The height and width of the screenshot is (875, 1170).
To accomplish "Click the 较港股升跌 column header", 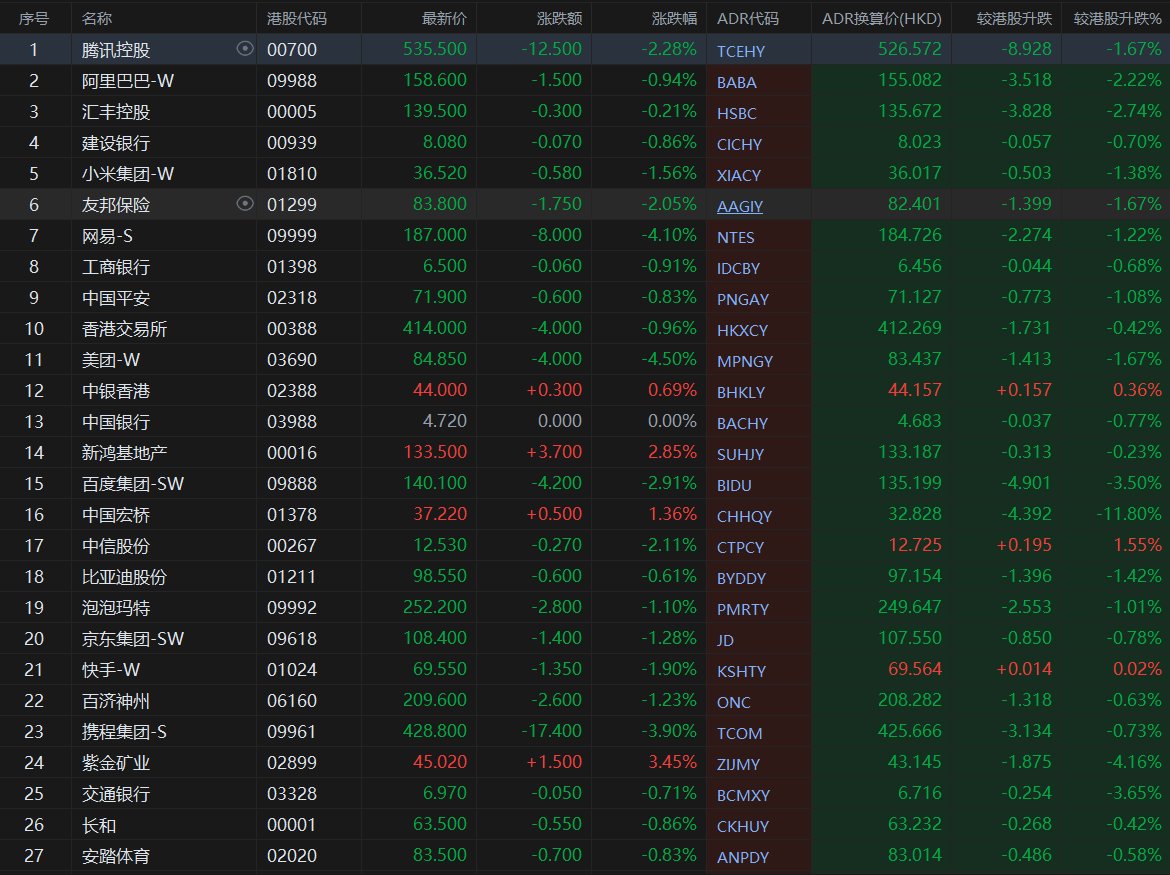I will 1015,18.
